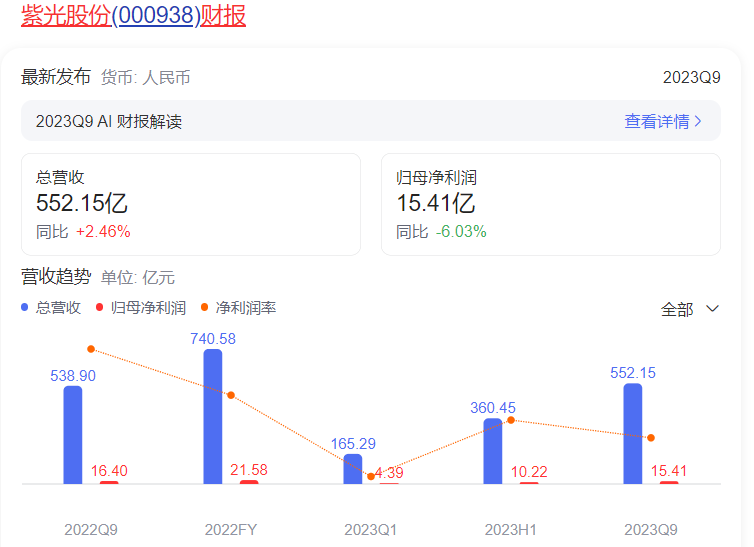Click the 165.29 revenue value label
754x547 pixels.
pyautogui.click(x=353, y=444)
